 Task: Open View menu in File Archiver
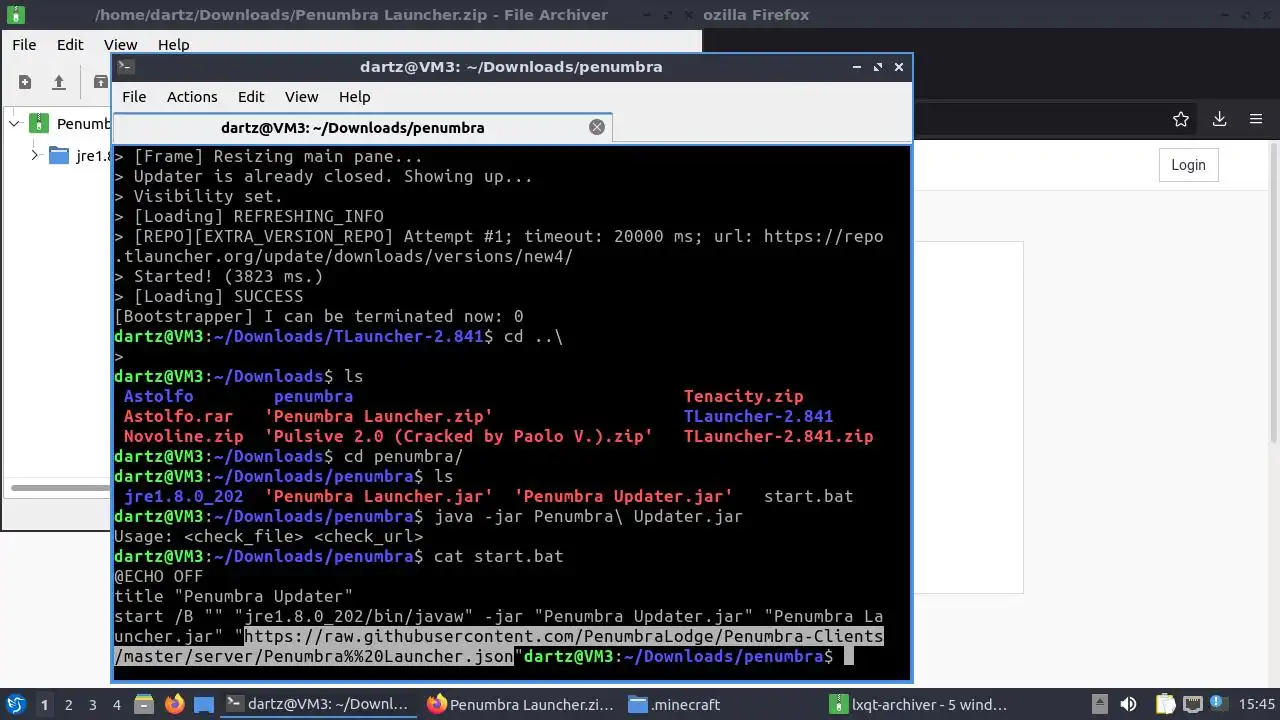[120, 44]
